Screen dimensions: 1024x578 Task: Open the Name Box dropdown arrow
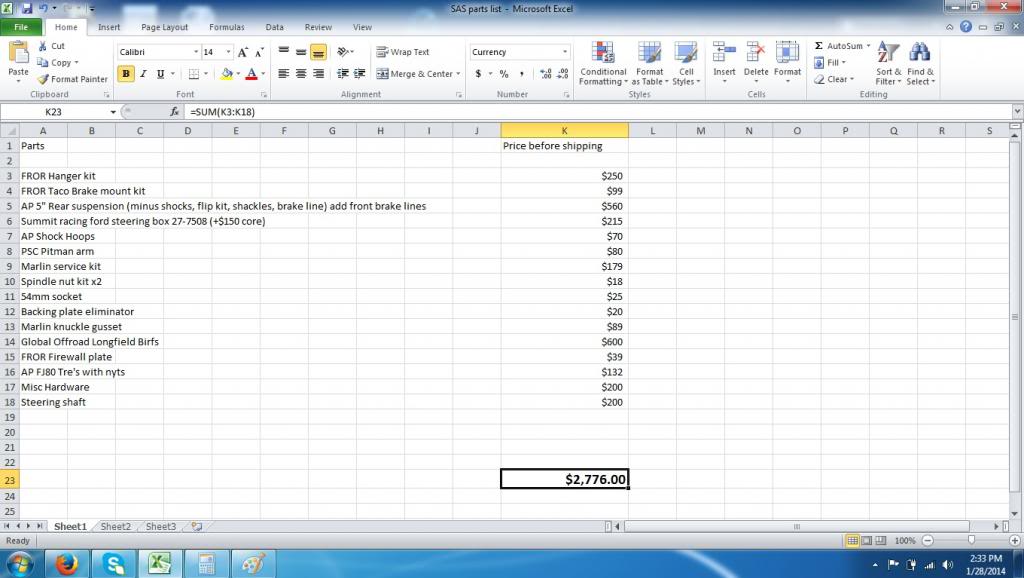[x=113, y=112]
